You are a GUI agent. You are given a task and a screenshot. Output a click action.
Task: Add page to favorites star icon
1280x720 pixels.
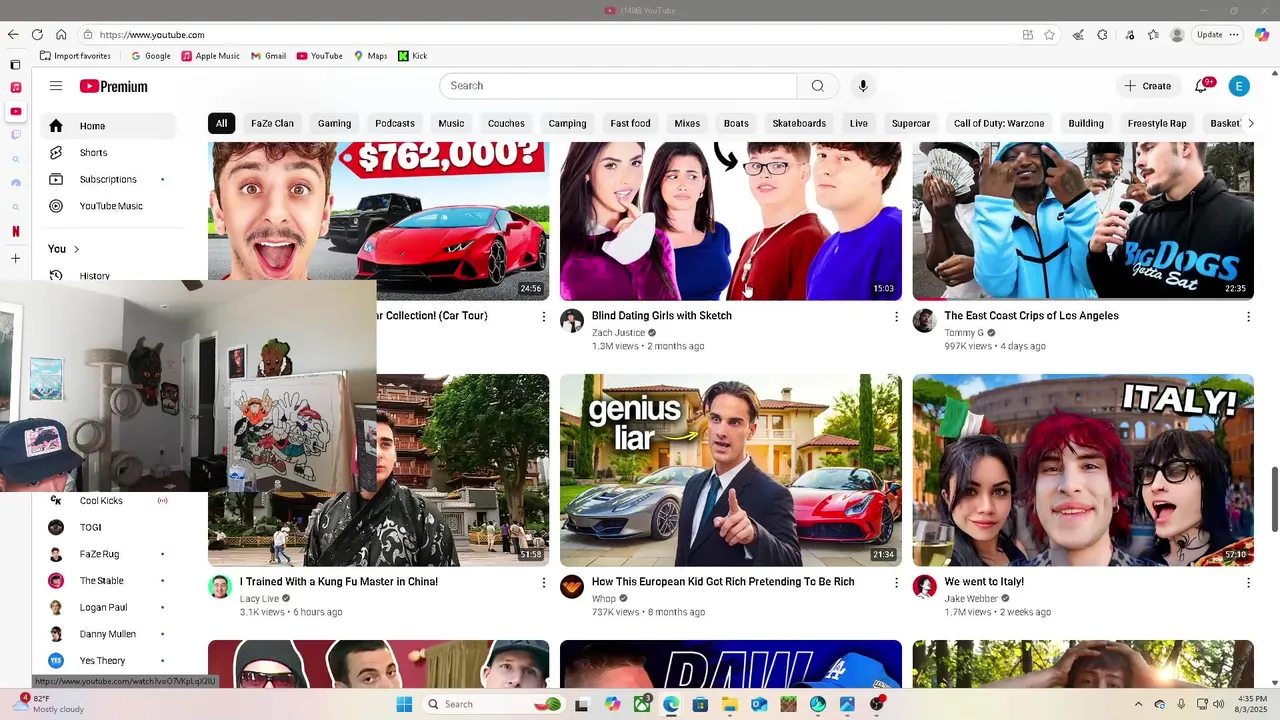pos(1049,34)
